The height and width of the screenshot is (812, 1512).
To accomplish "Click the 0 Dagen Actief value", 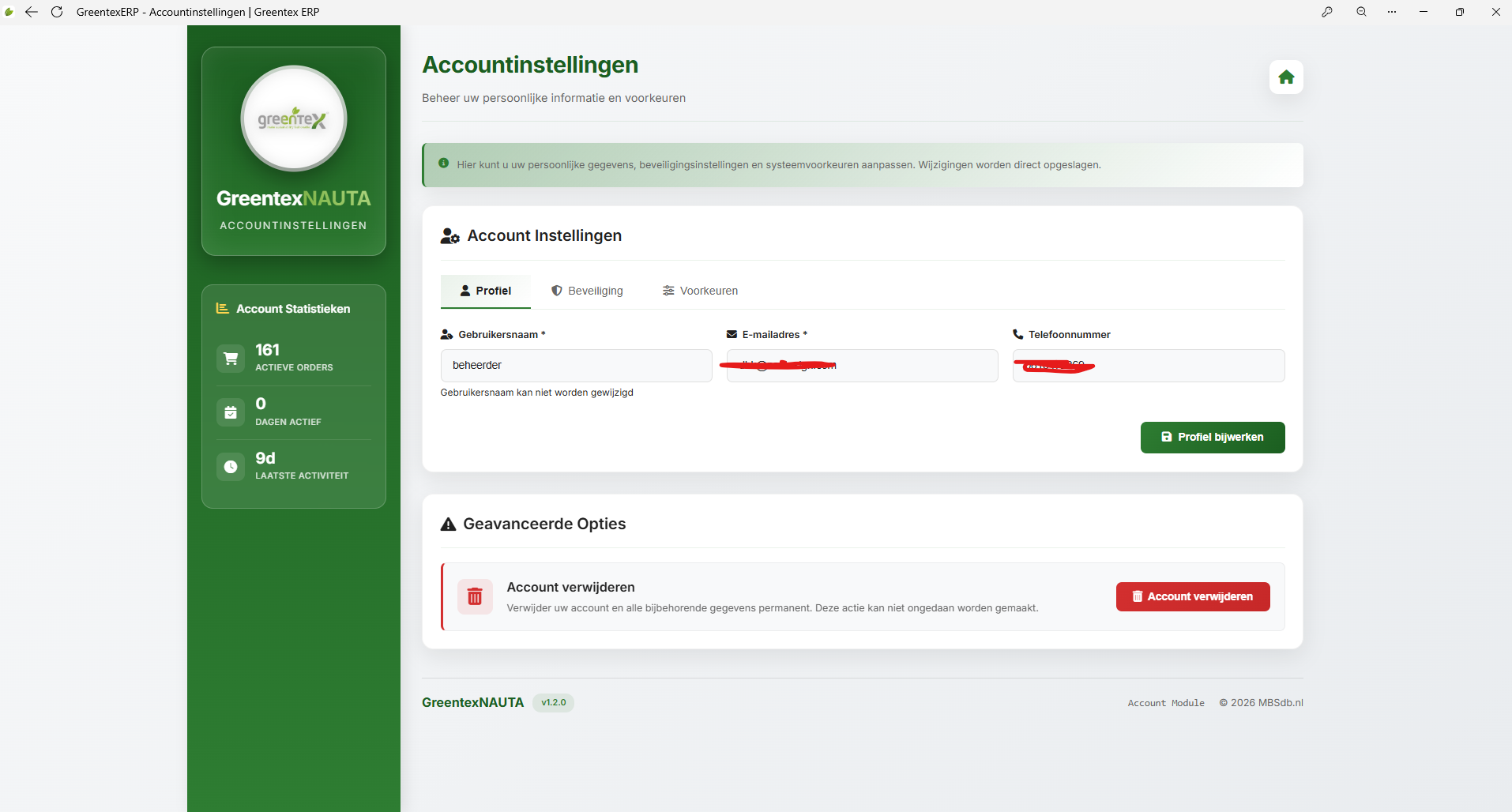I will [x=261, y=404].
